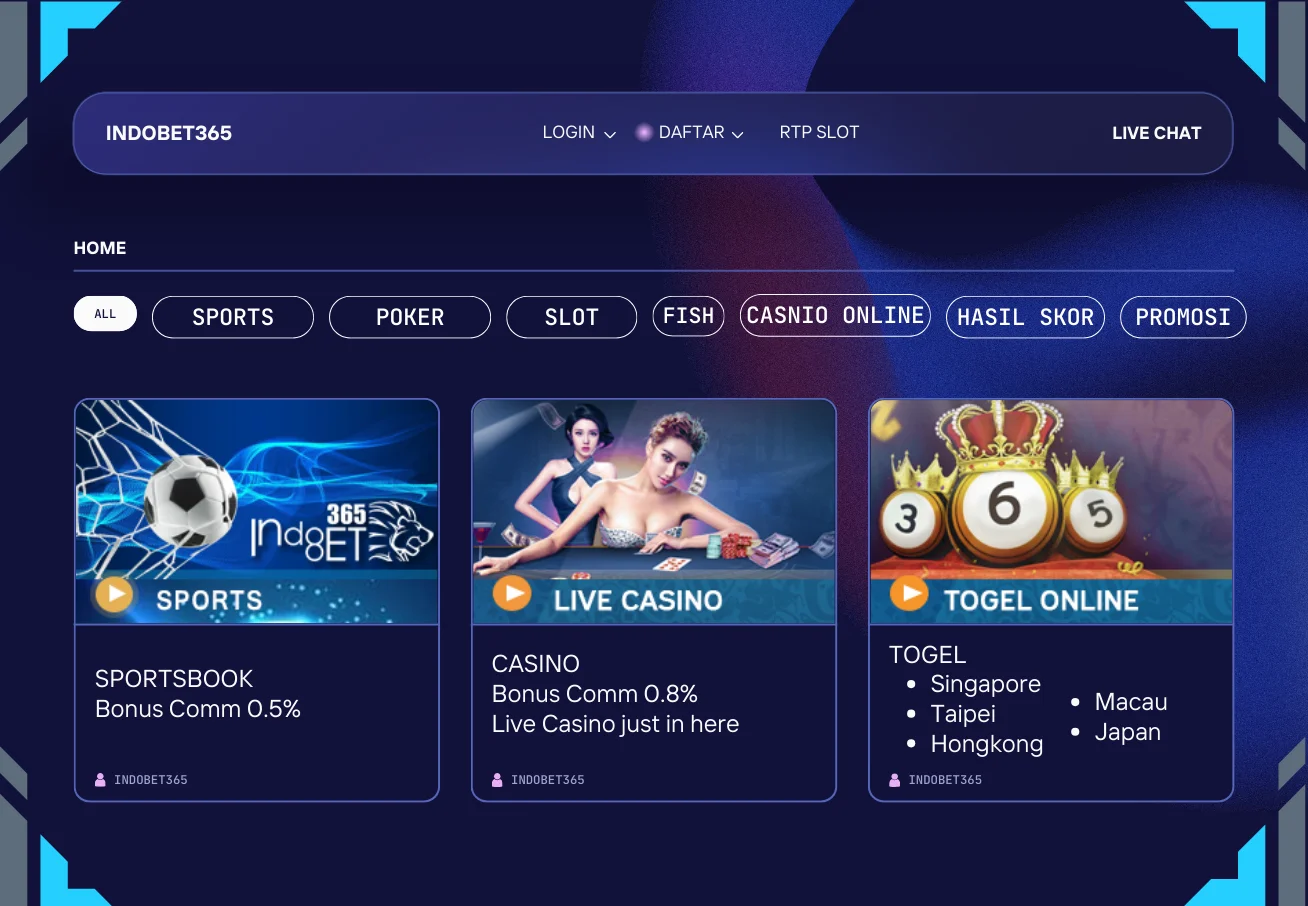Screen dimensions: 1308x906
Task: Click the author icon under Togel card
Action: 895,780
